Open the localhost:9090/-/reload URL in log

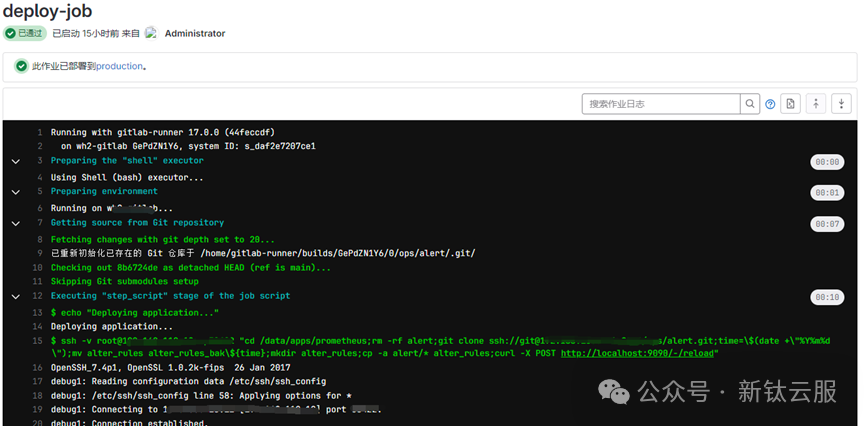637,353
